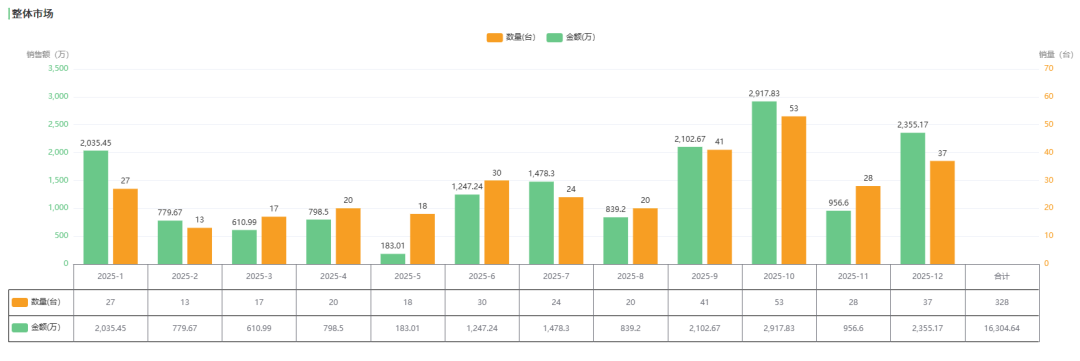
Task: Select the orange 2025-9 bar labeled 41
Action: [720, 207]
